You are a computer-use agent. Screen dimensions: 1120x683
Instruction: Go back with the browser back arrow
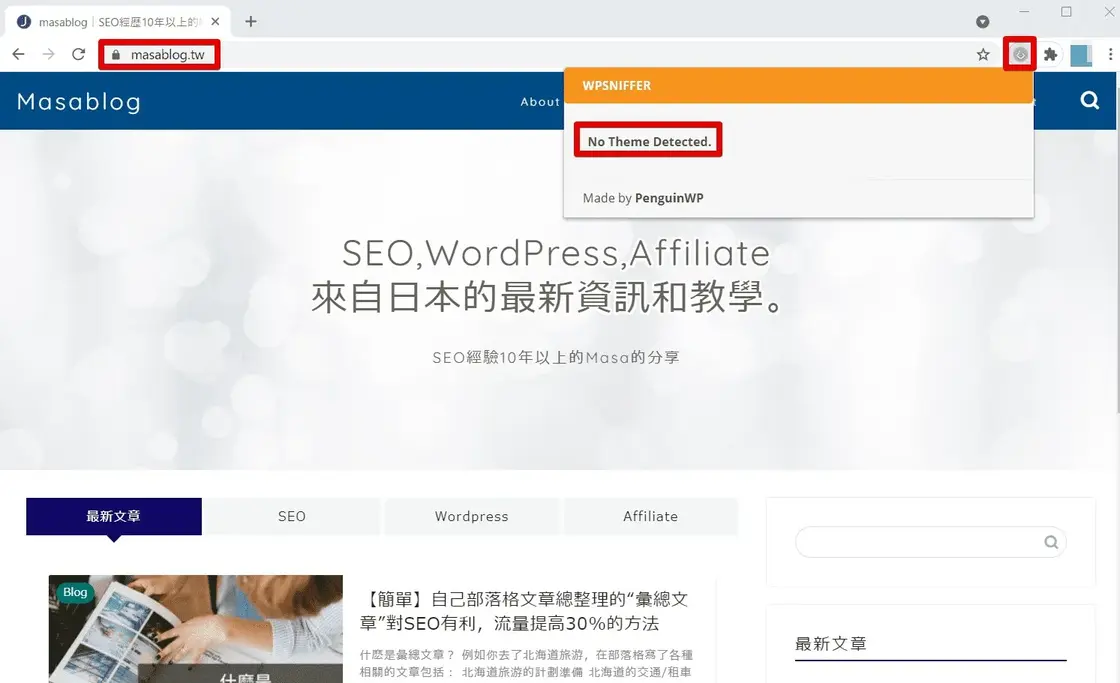click(19, 54)
